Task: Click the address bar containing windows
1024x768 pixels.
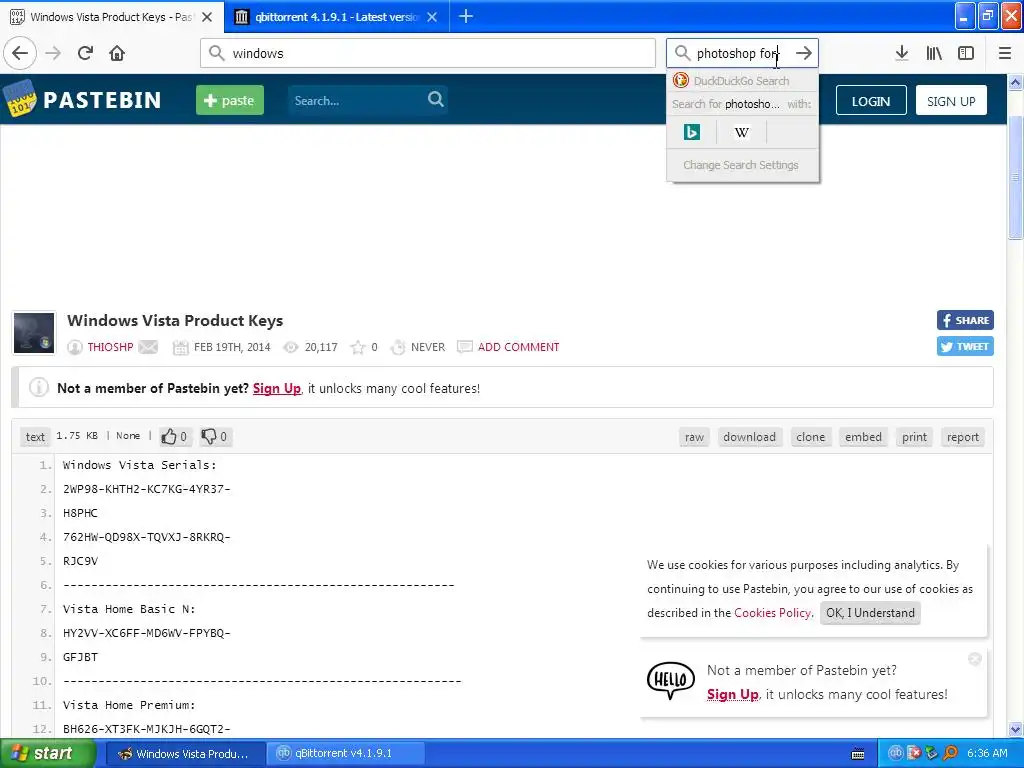Action: click(428, 53)
